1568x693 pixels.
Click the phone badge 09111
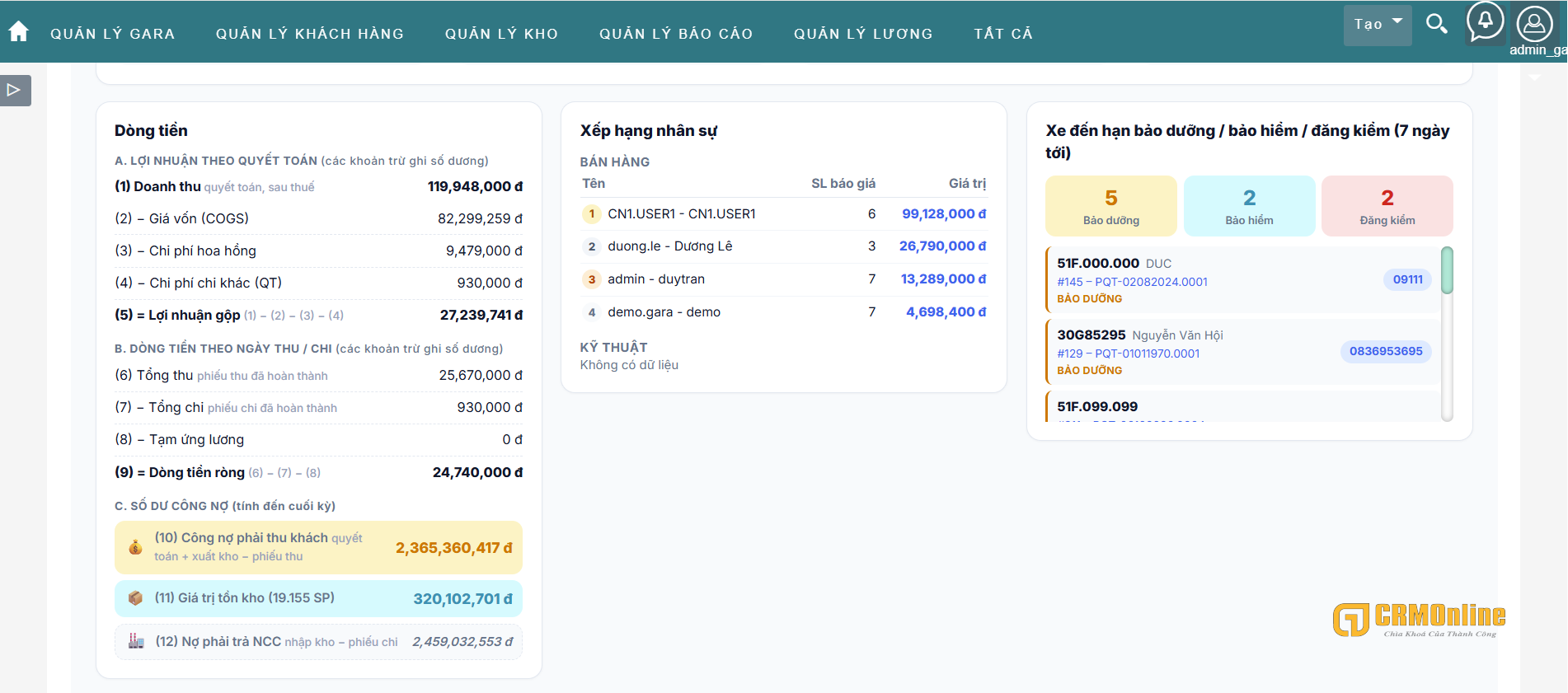pos(1408,280)
